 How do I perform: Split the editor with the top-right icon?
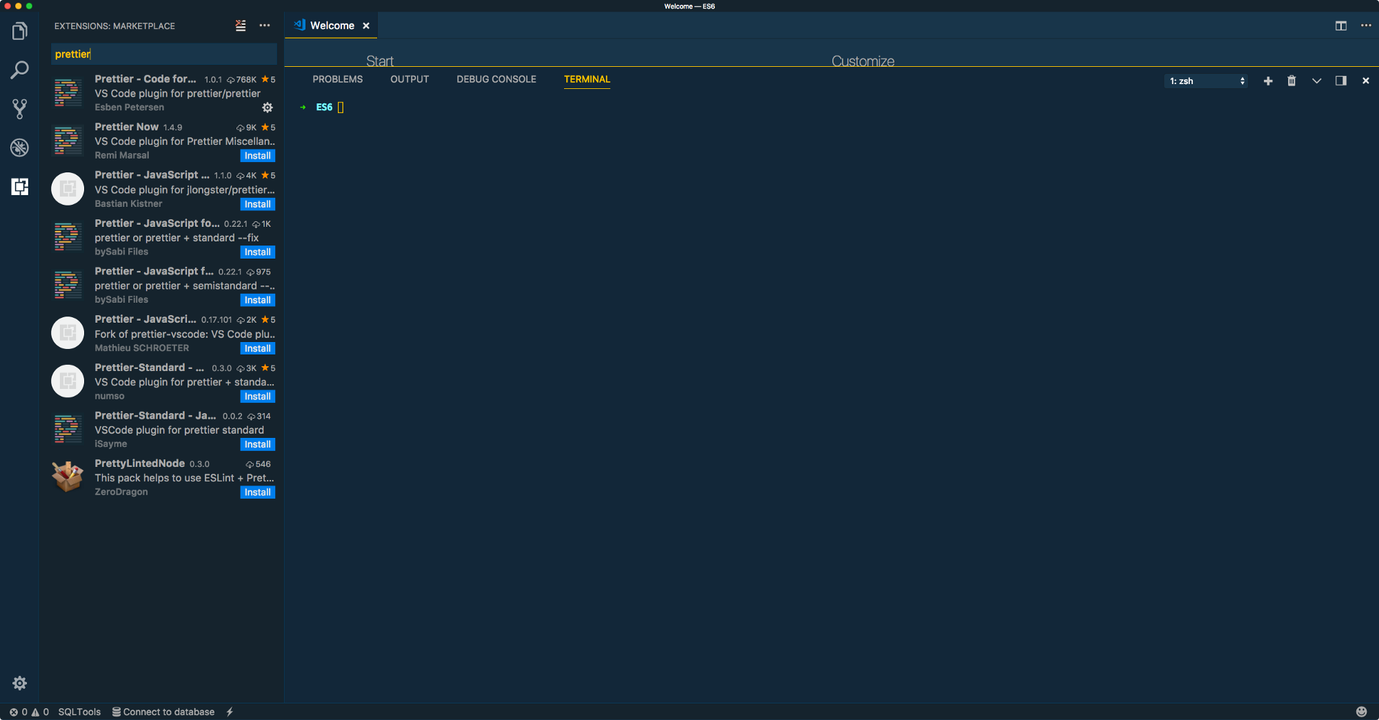point(1341,26)
